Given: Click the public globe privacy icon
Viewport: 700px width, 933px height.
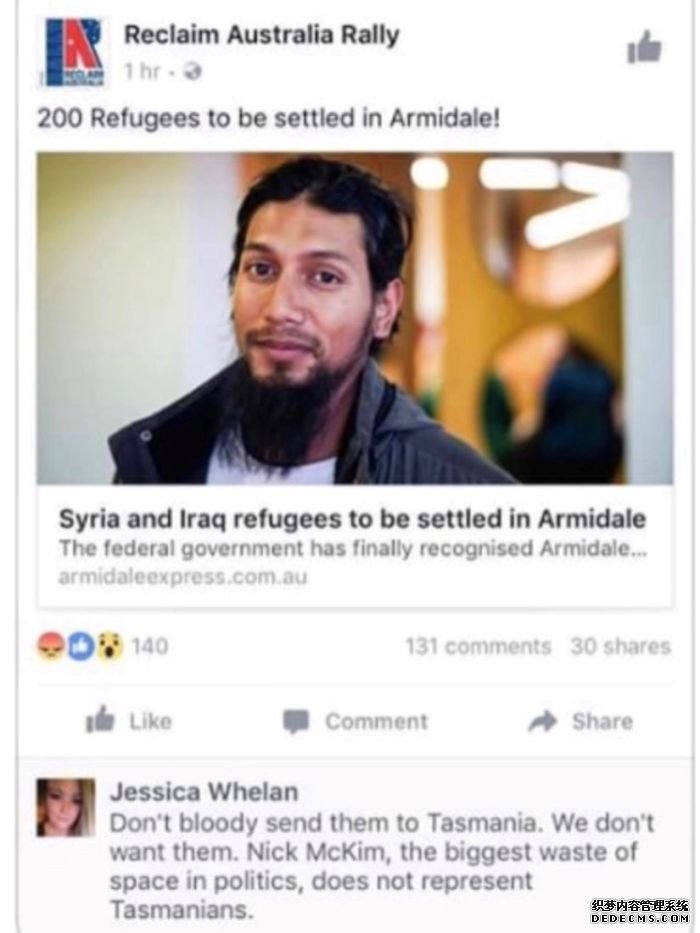Looking at the screenshot, I should (192, 72).
